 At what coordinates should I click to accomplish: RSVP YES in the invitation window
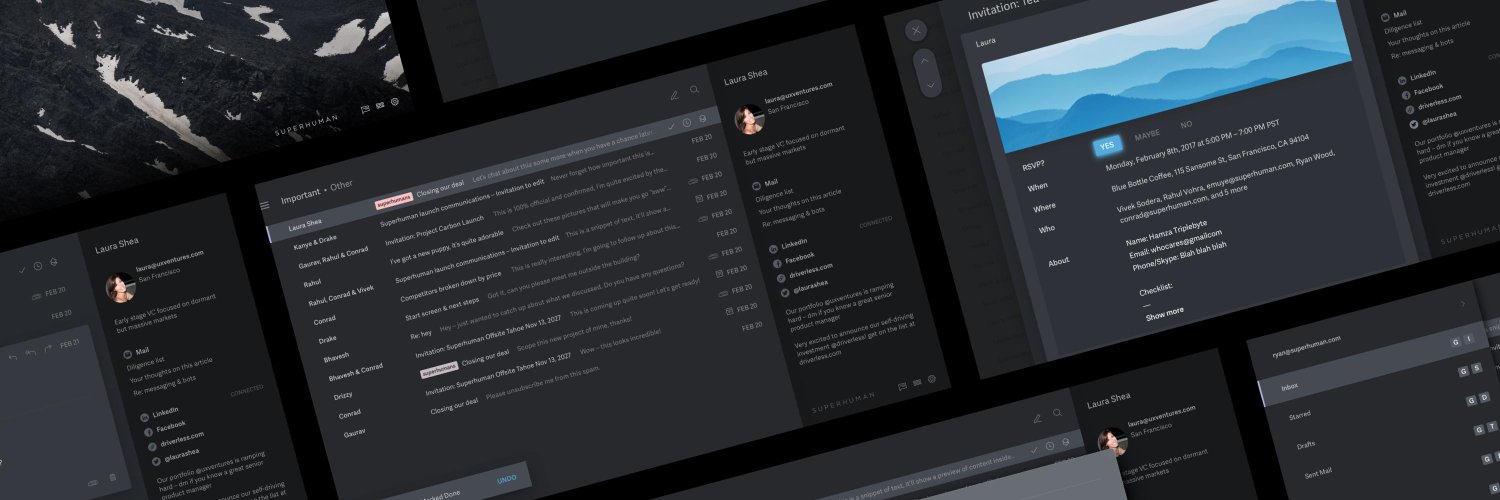(1106, 146)
